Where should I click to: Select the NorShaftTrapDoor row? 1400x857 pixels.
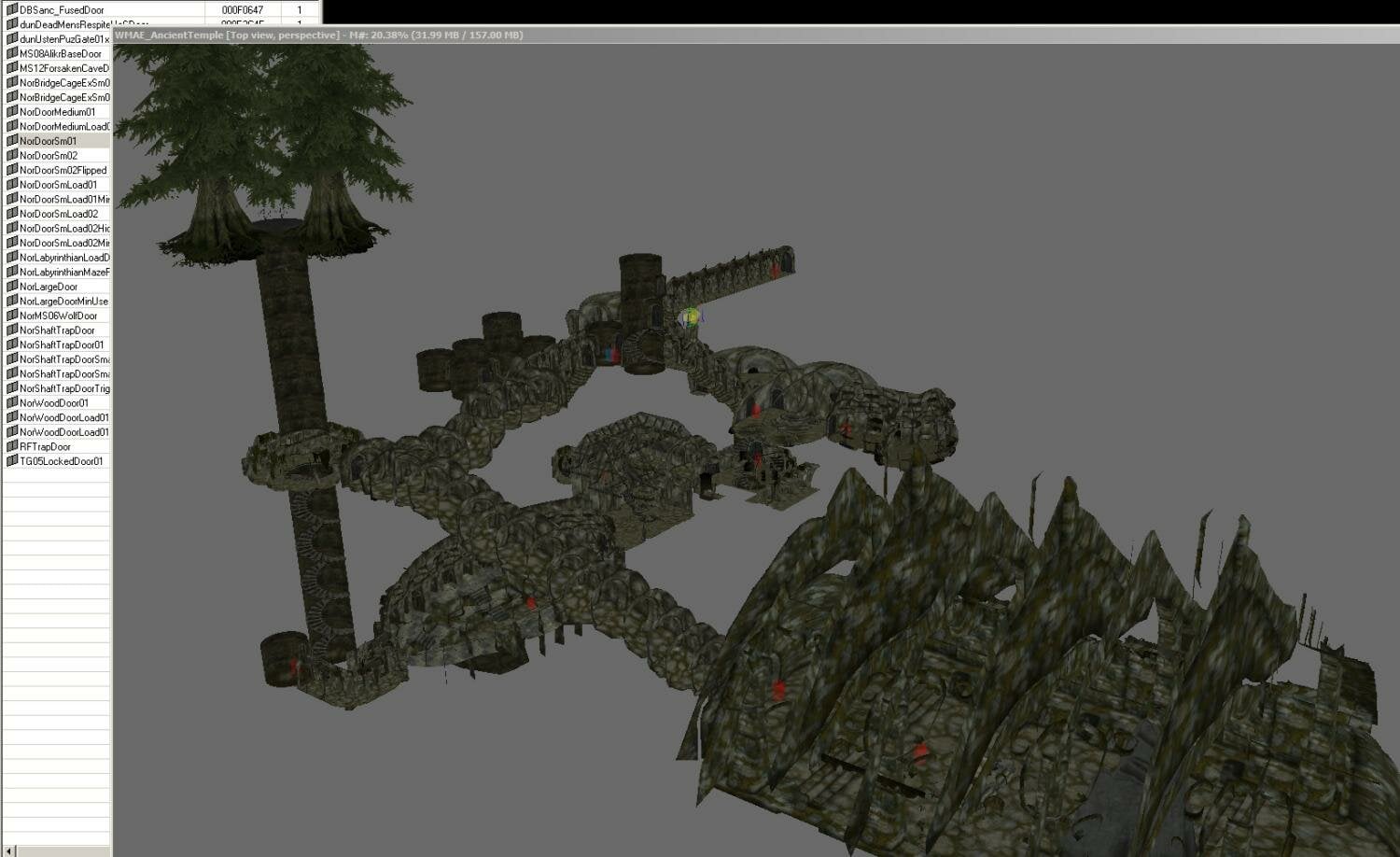click(x=57, y=330)
